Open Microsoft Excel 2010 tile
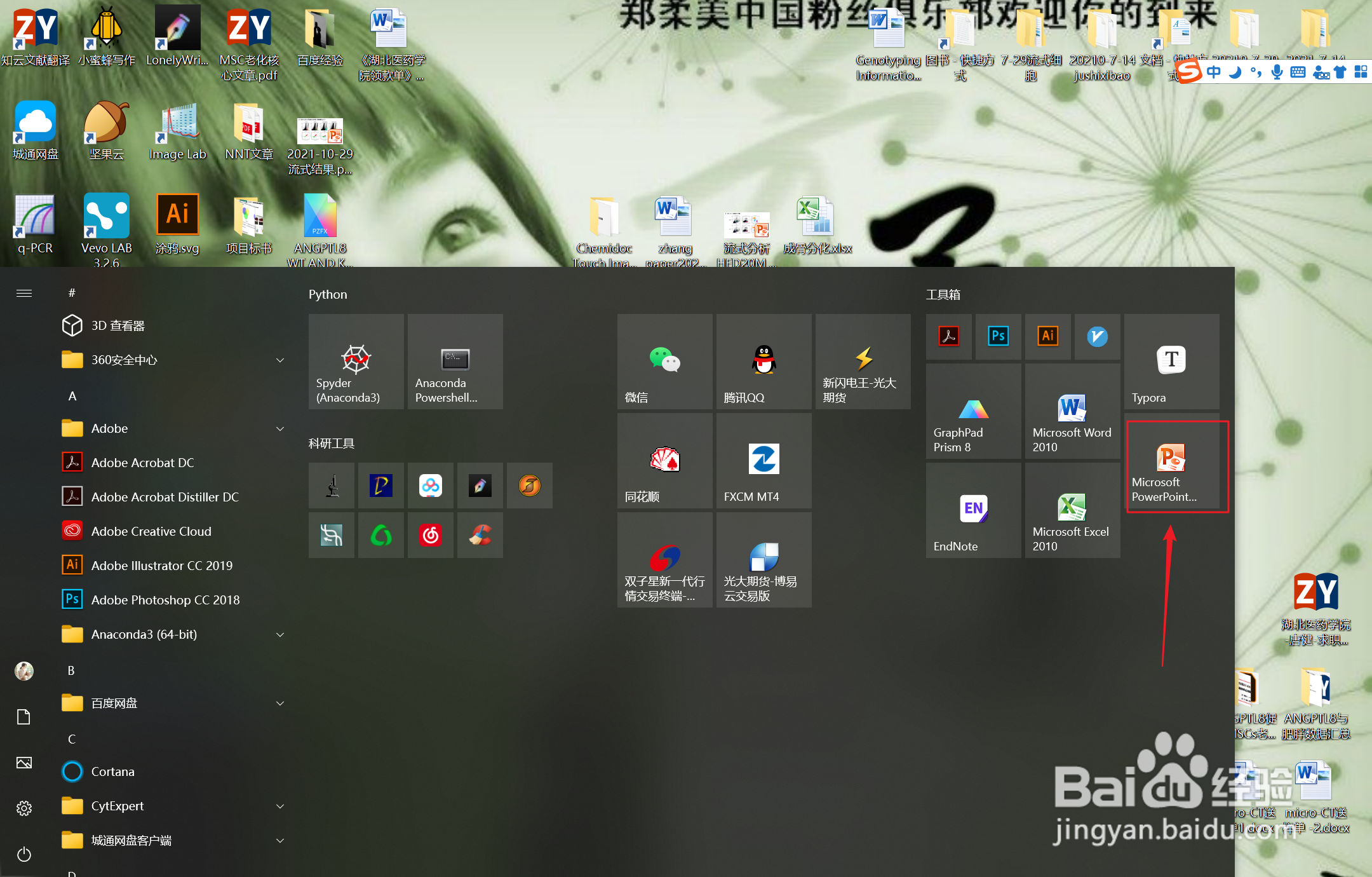 [x=1072, y=511]
